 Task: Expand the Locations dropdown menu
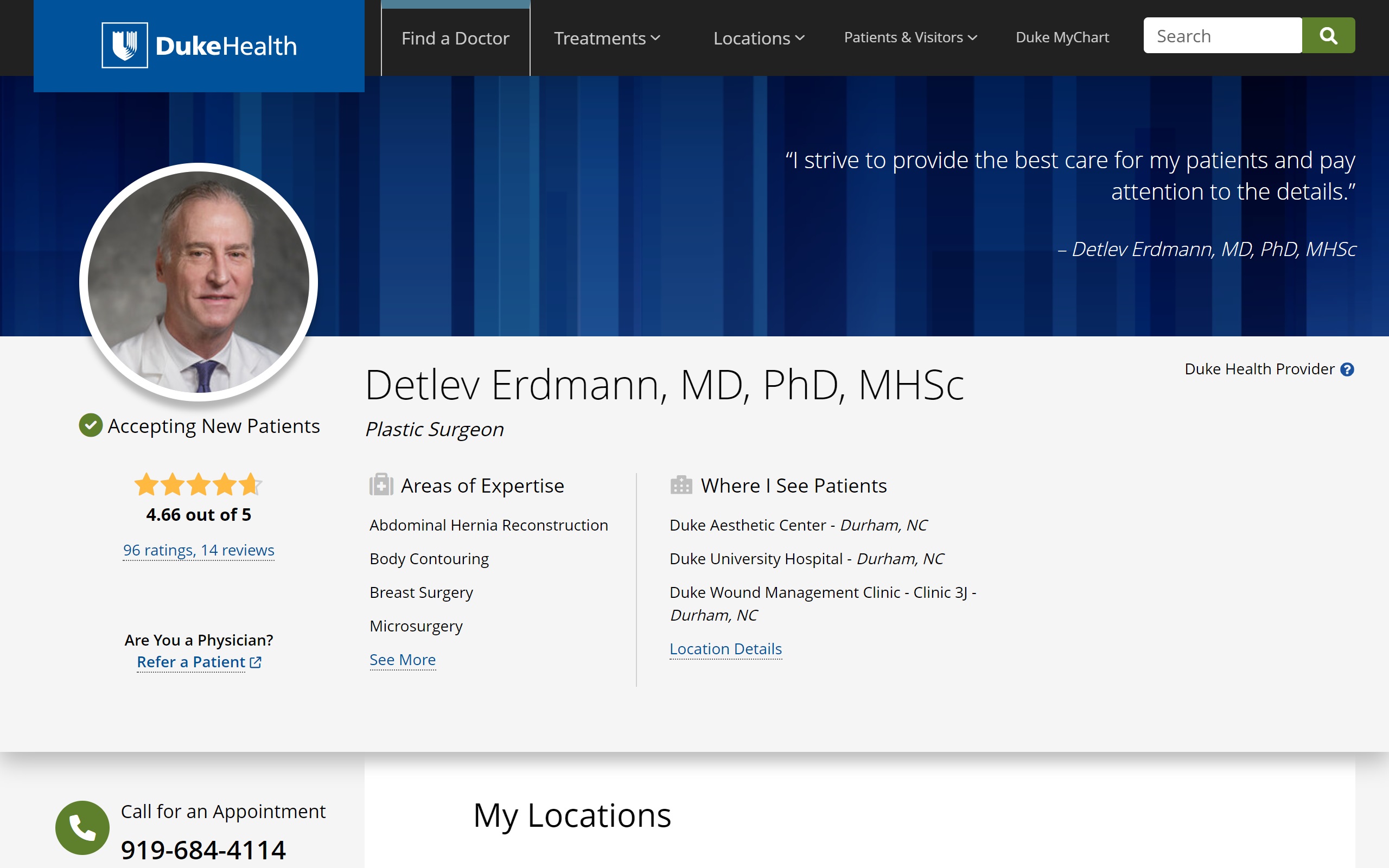pos(759,38)
